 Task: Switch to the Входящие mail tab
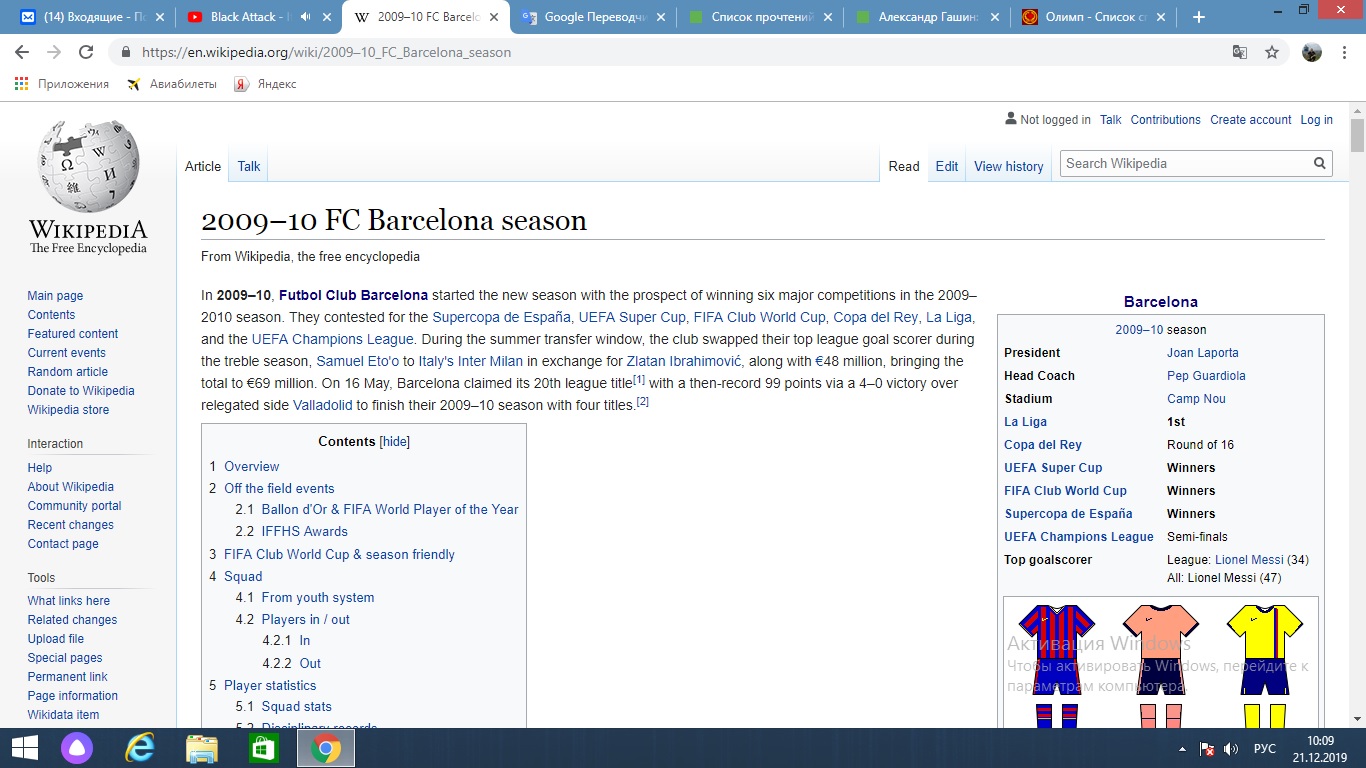tap(90, 17)
